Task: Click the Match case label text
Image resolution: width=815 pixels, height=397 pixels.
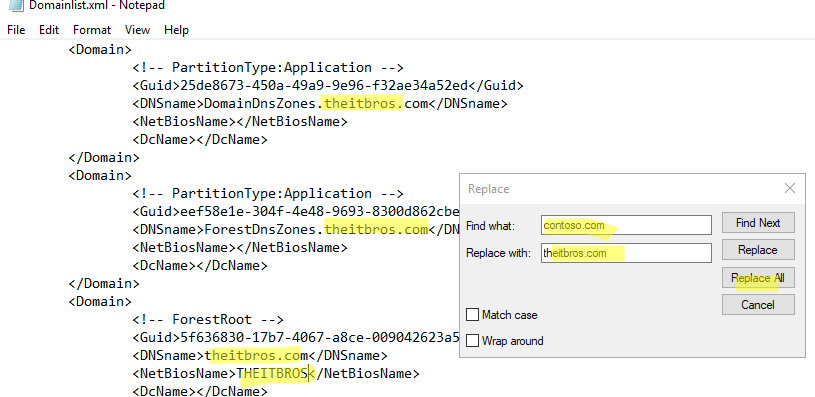Action: click(509, 315)
